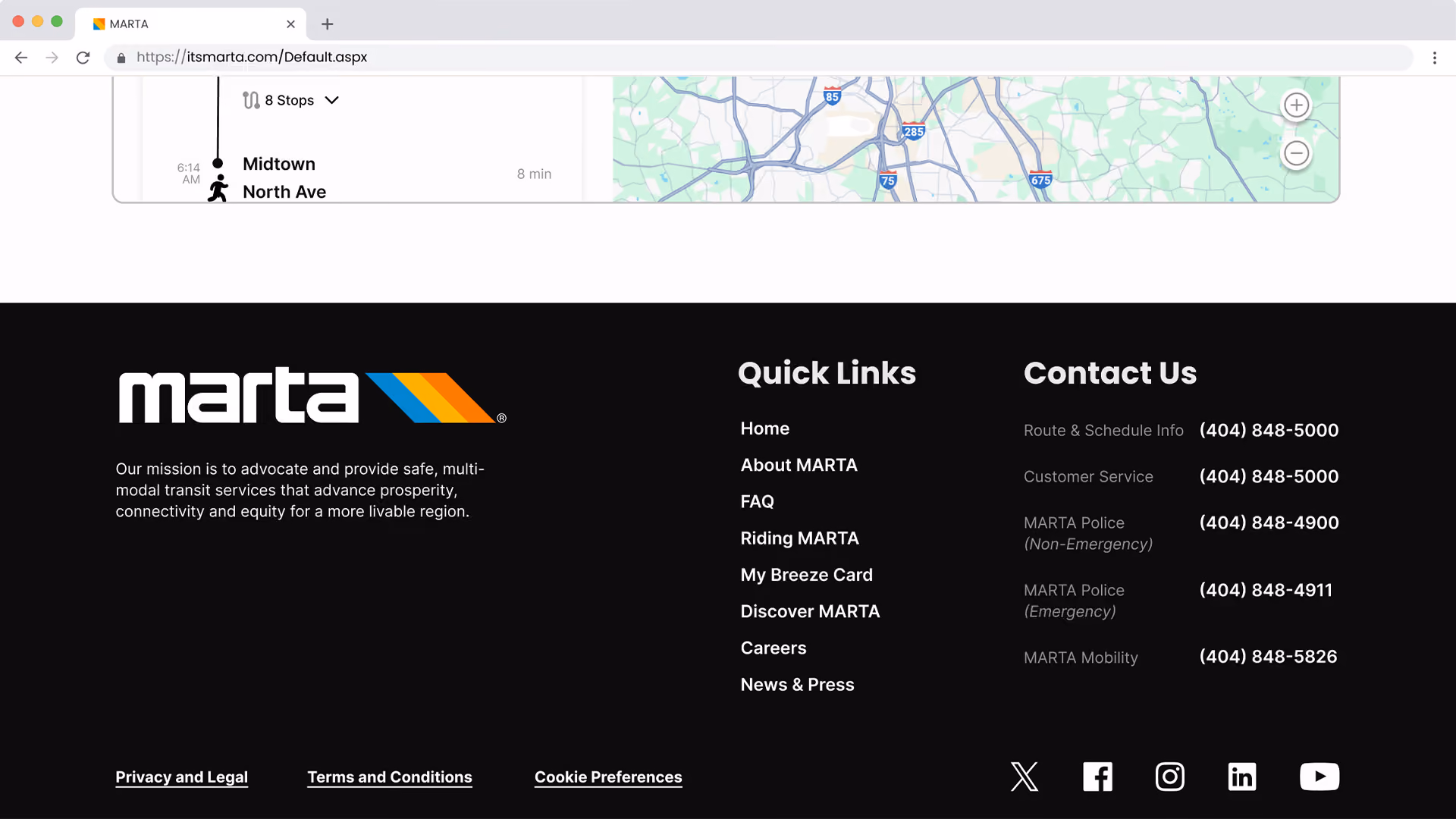Image resolution: width=1456 pixels, height=819 pixels.
Task: Zoom out on the map
Action: coord(1297,154)
